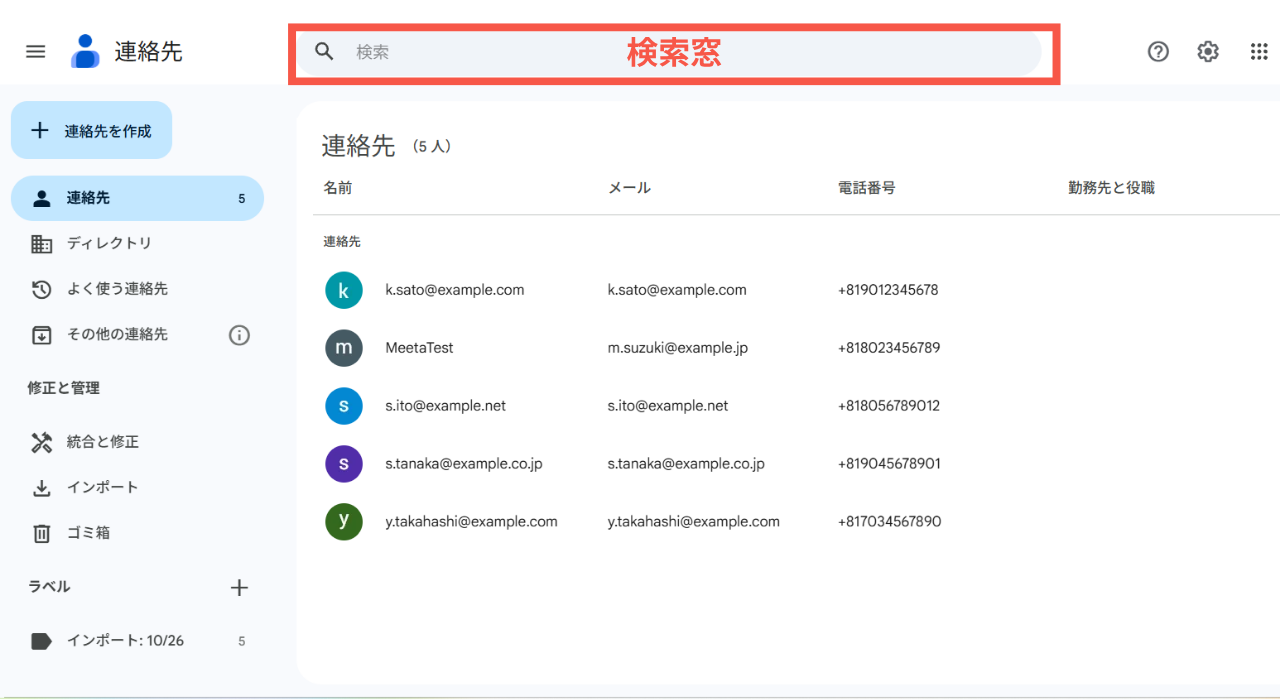This screenshot has height=700, width=1280.
Task: Open よく使う連絡先 in the sidebar
Action: pyautogui.click(x=137, y=289)
